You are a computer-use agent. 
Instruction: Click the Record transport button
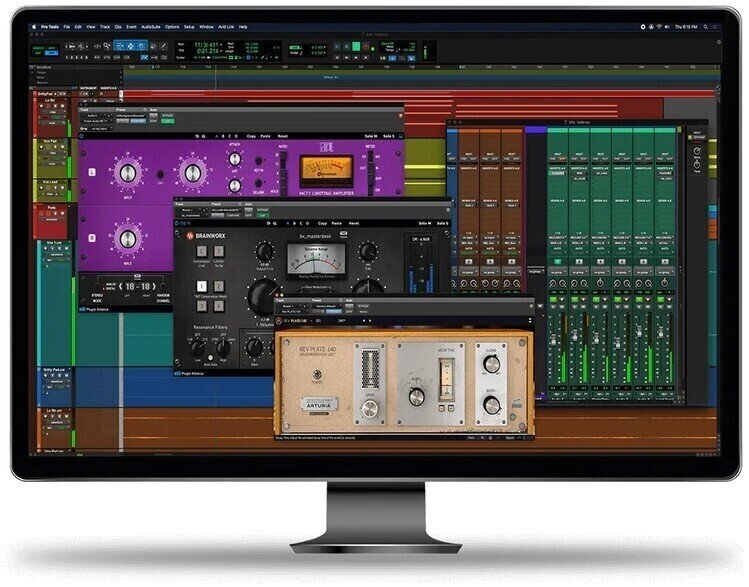366,47
